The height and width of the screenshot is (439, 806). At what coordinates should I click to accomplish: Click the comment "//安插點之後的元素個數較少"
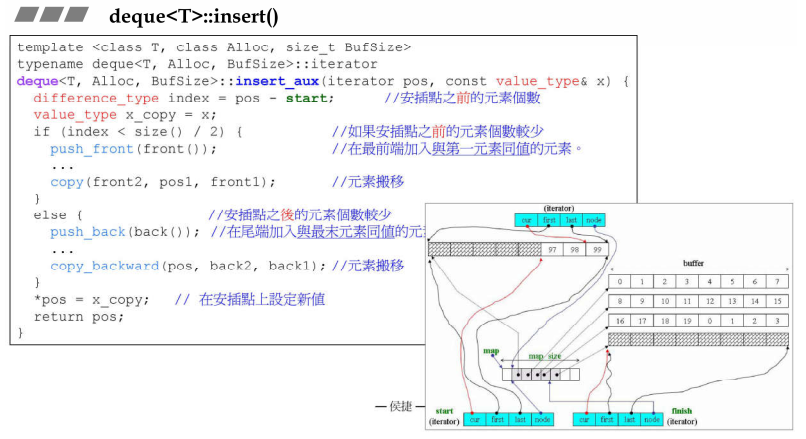300,214
